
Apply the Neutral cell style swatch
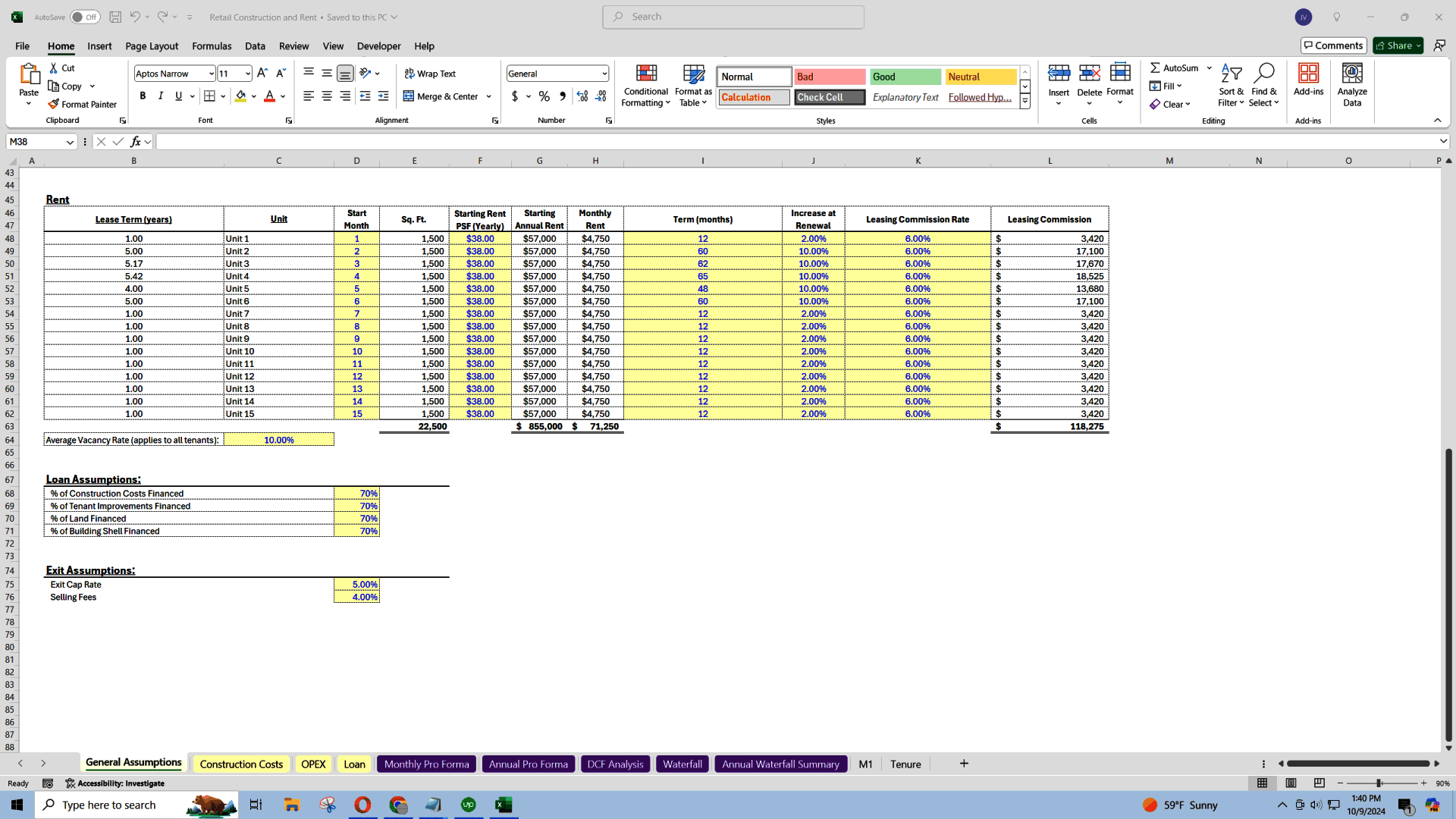point(981,77)
